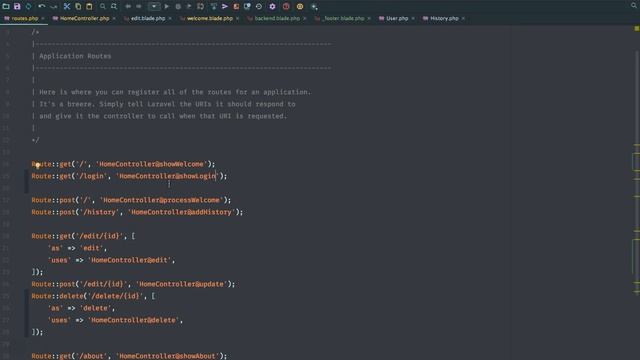This screenshot has width=640, height=360.
Task: Click the Redo arrow icon
Action: 53,7
